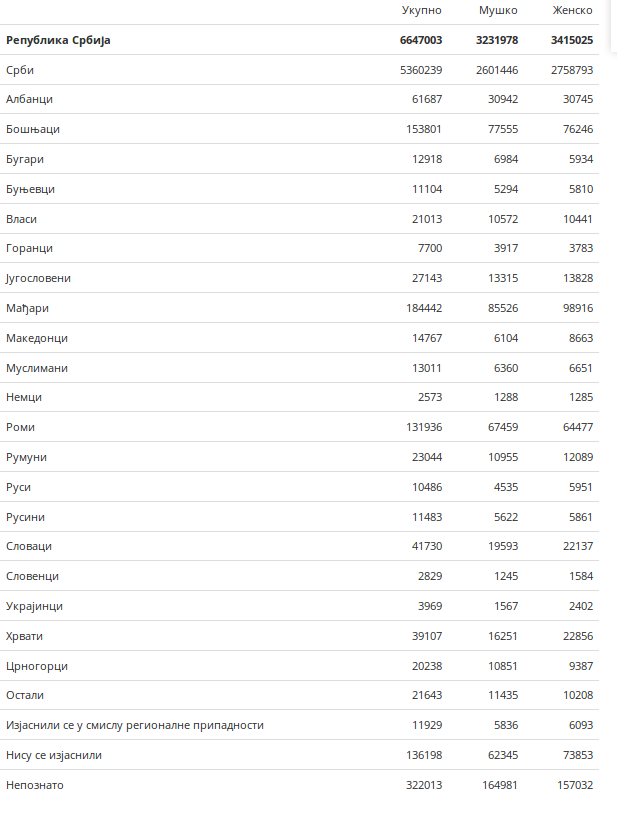Click the Женско column header
Viewport: 617px width, 825px height.
click(x=573, y=10)
